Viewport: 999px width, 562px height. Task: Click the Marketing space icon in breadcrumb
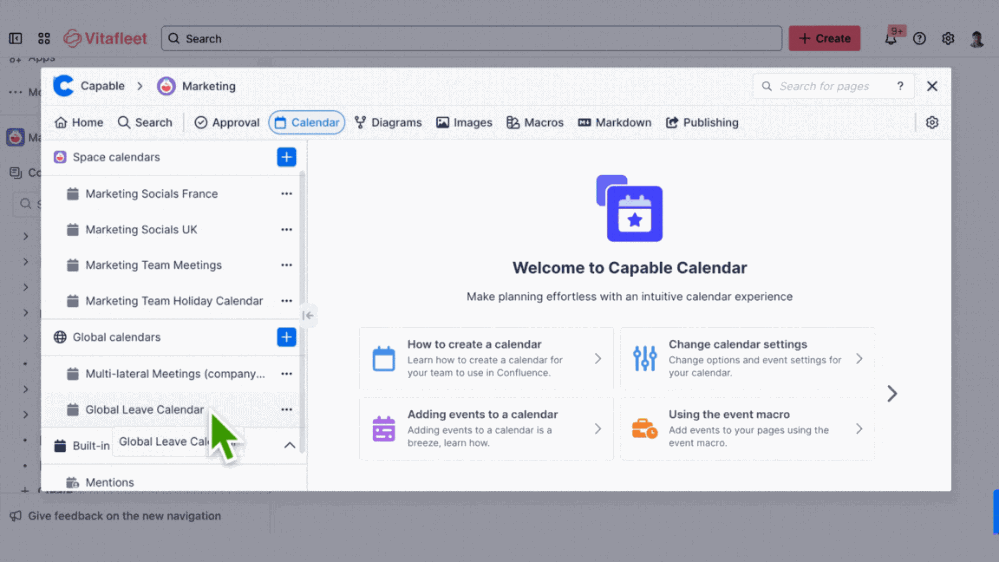click(x=166, y=86)
